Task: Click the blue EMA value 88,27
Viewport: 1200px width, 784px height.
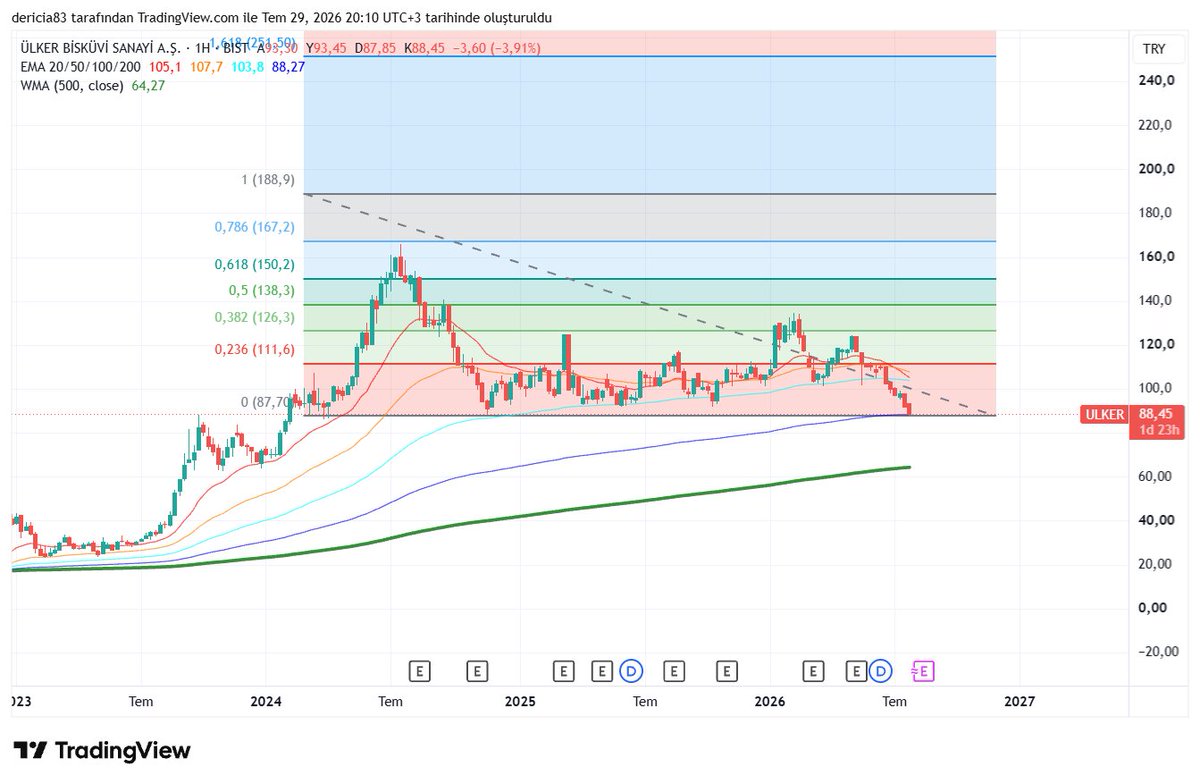Action: (287, 67)
